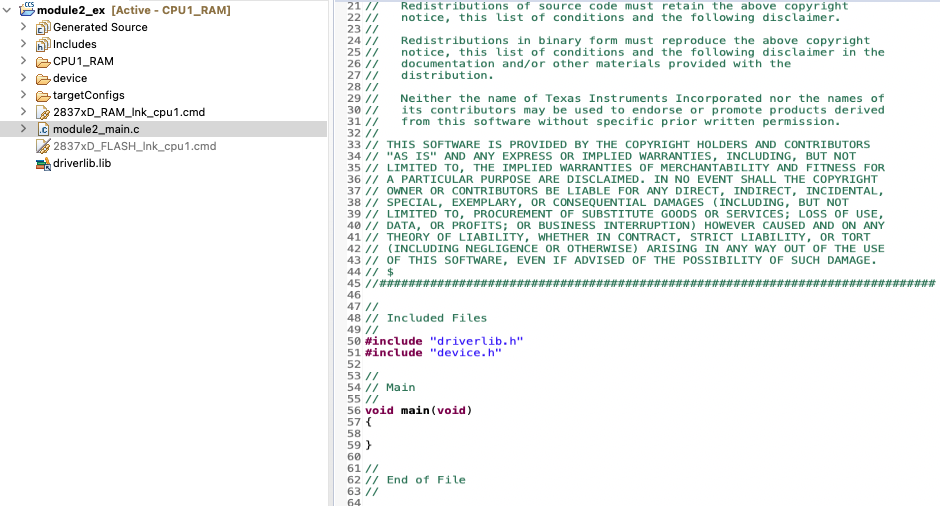Place cursor on the void main(void) line

418,410
